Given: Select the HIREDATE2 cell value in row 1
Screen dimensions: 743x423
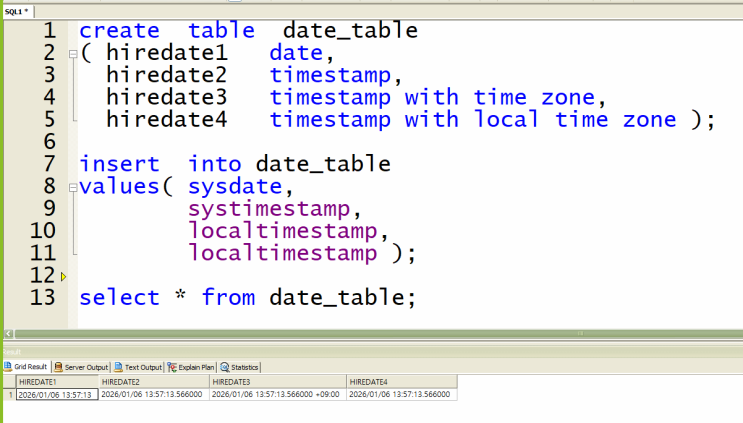Looking at the screenshot, I should coord(154,395).
